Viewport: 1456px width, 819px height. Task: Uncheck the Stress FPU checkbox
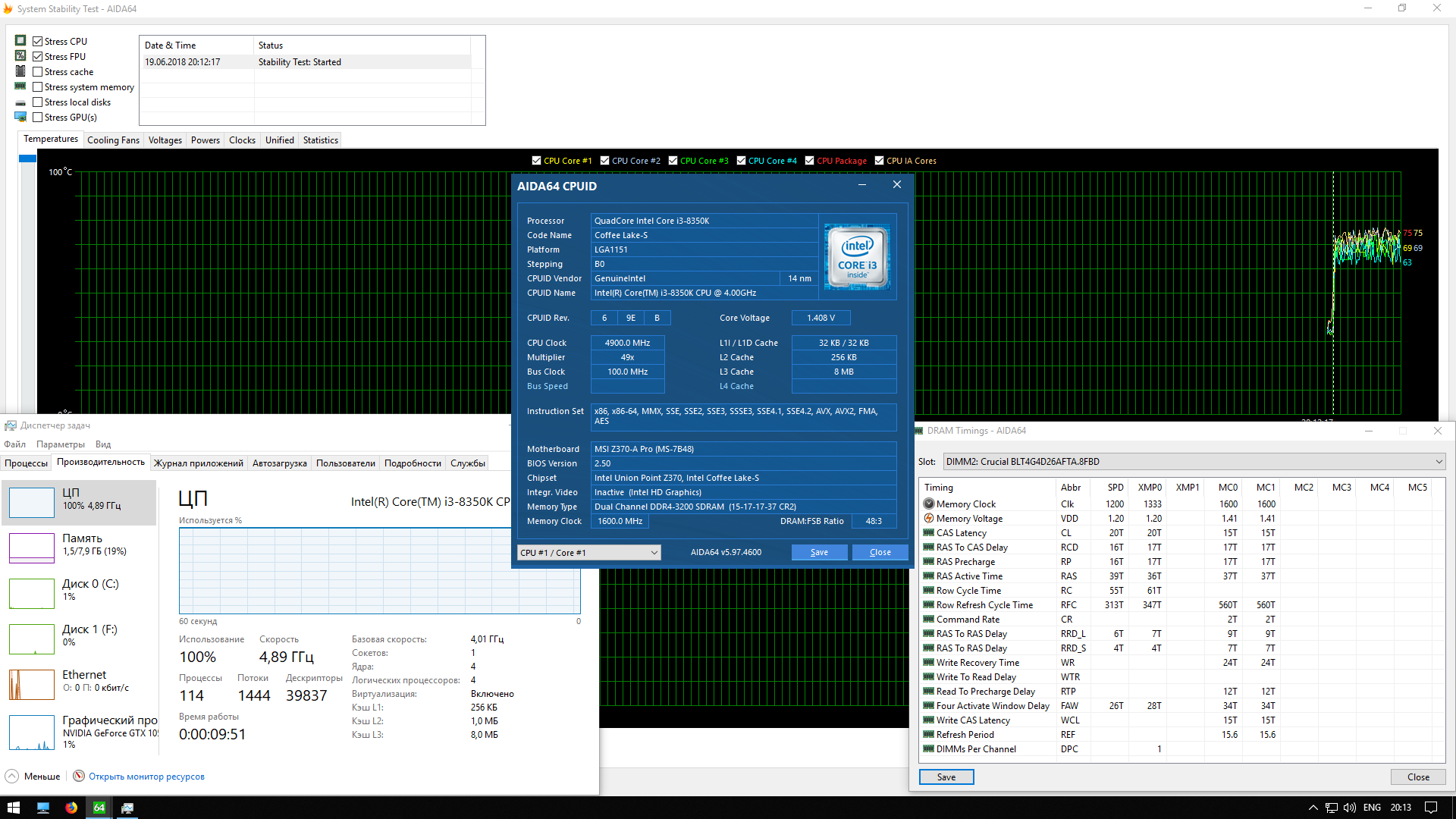pyautogui.click(x=38, y=57)
